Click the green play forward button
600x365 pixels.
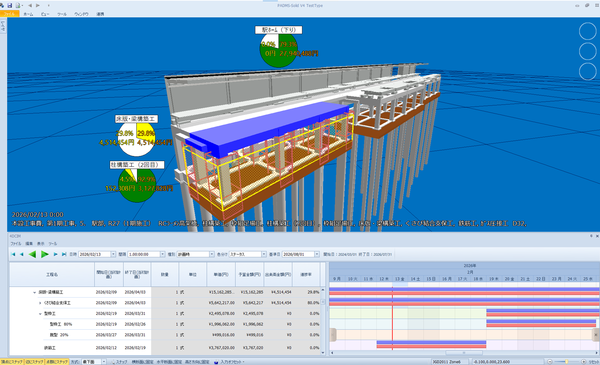[44, 254]
